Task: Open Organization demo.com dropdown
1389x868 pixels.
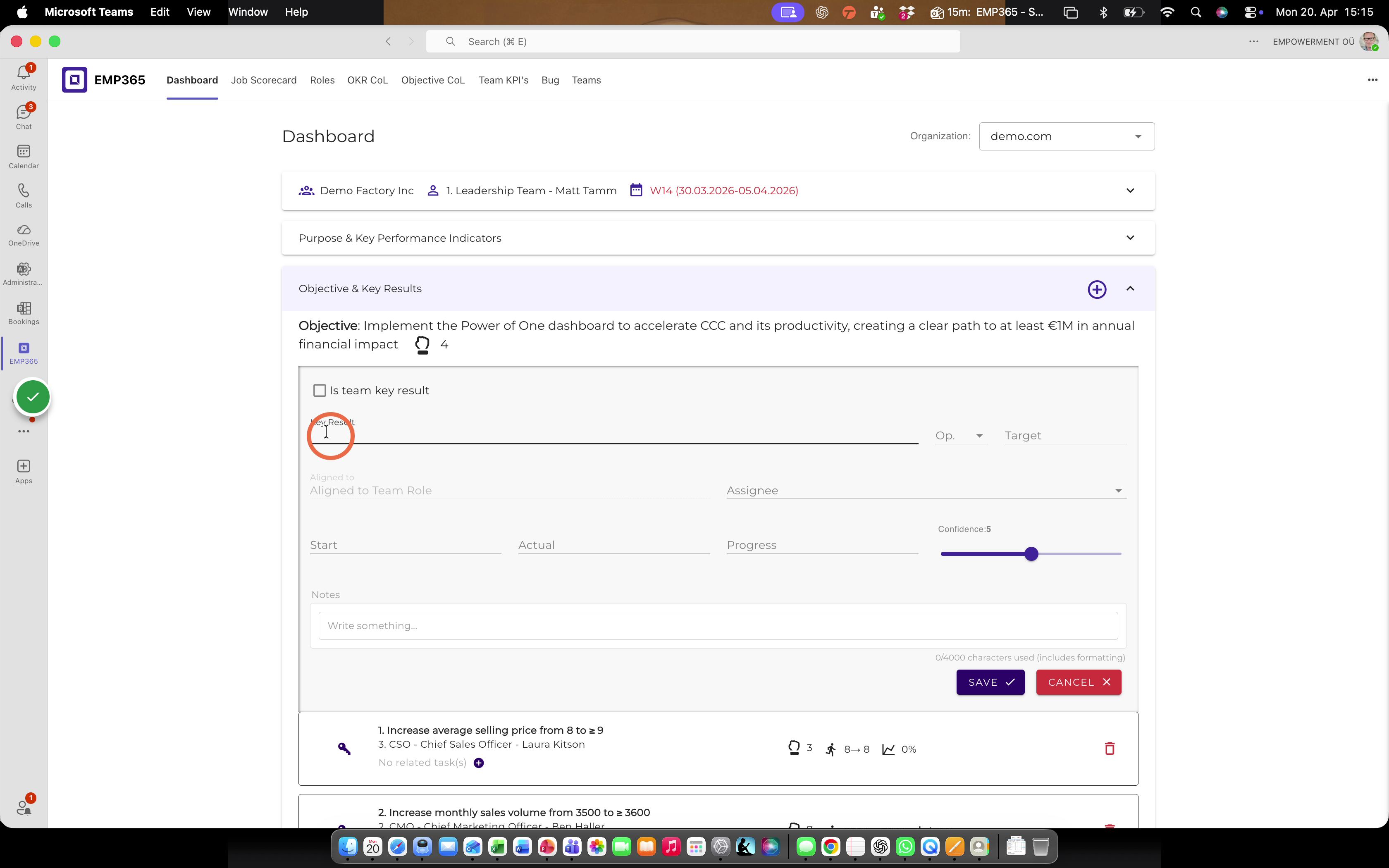Action: click(1067, 137)
